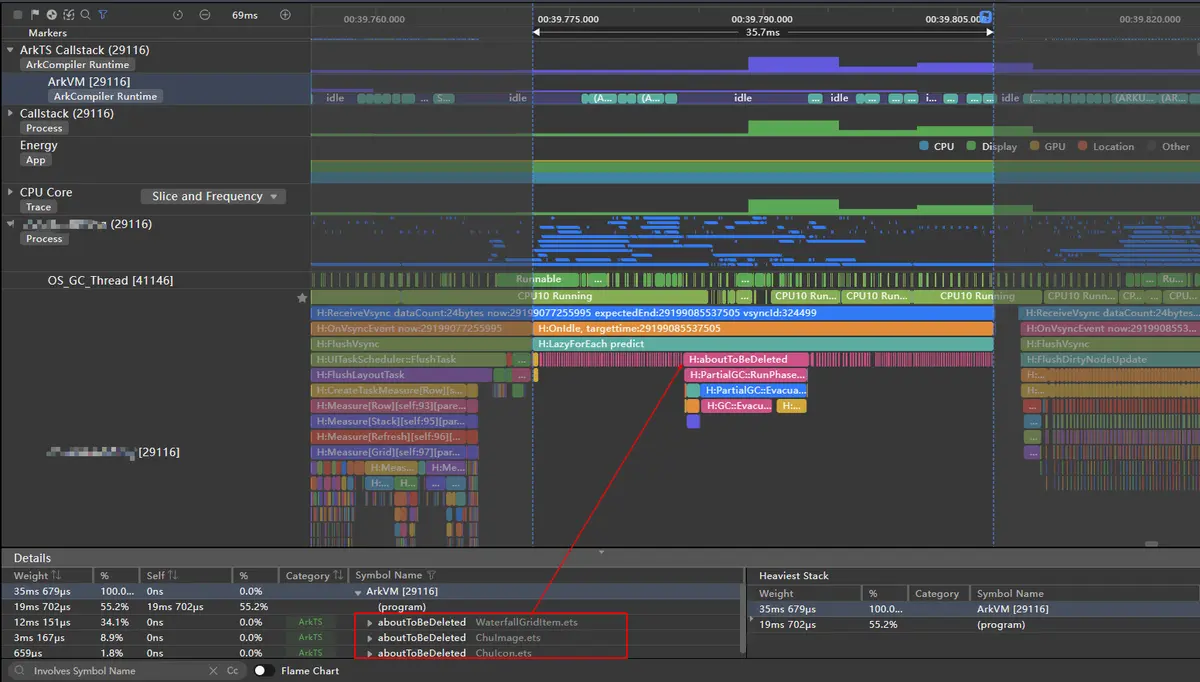Open the Slice and Frequency dropdown

[x=213, y=197]
